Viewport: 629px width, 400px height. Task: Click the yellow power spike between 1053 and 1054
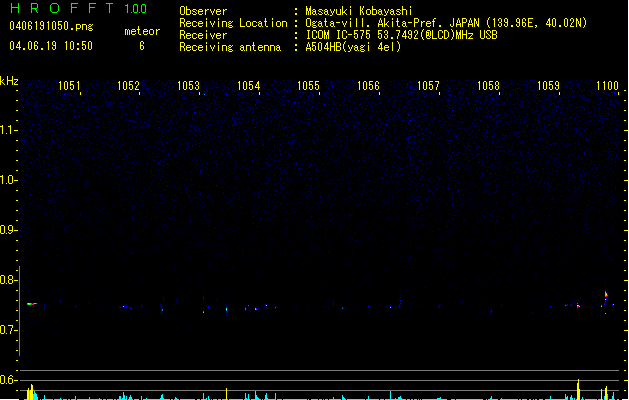click(x=227, y=394)
